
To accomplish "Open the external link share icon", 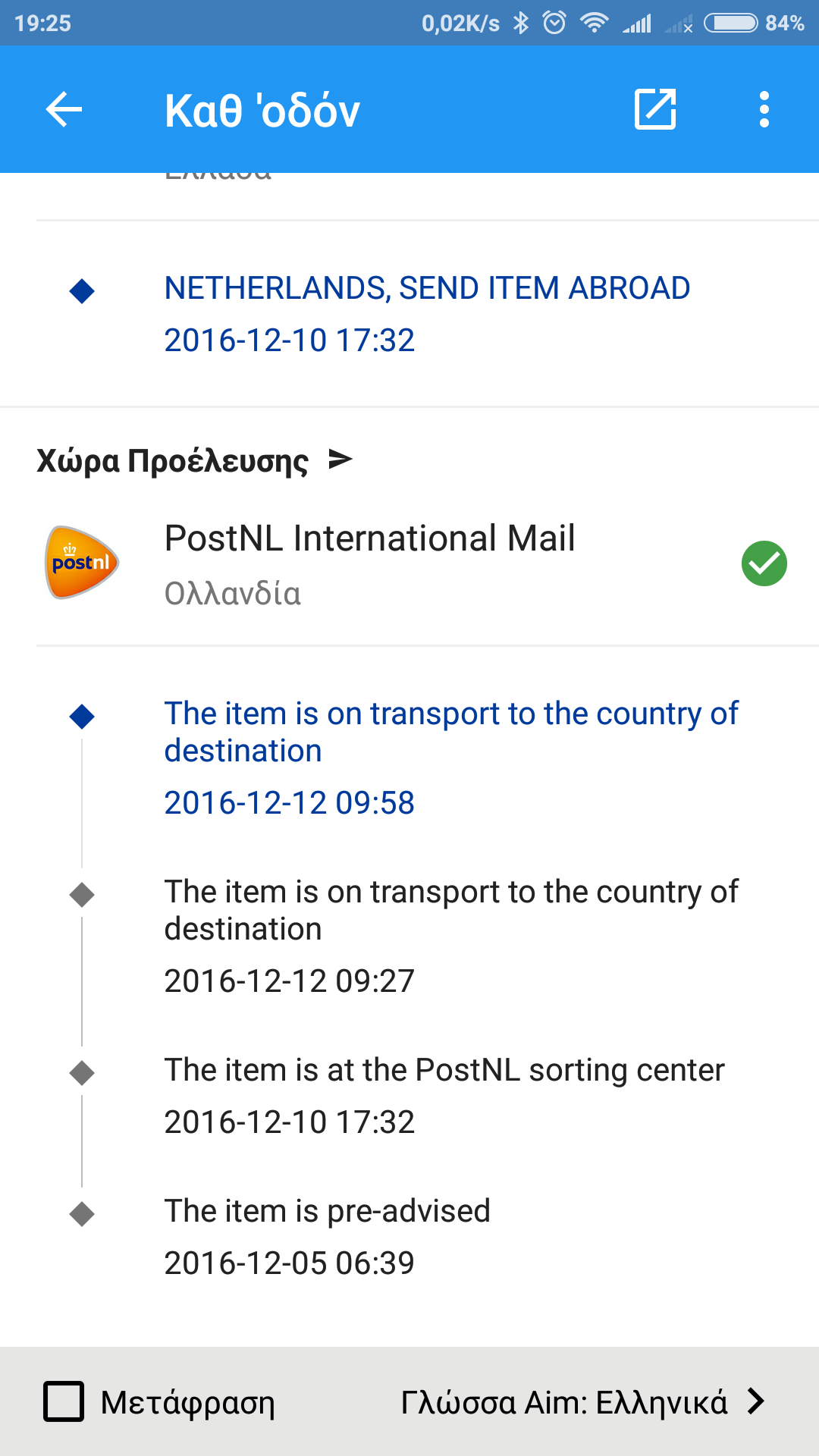I will point(654,110).
